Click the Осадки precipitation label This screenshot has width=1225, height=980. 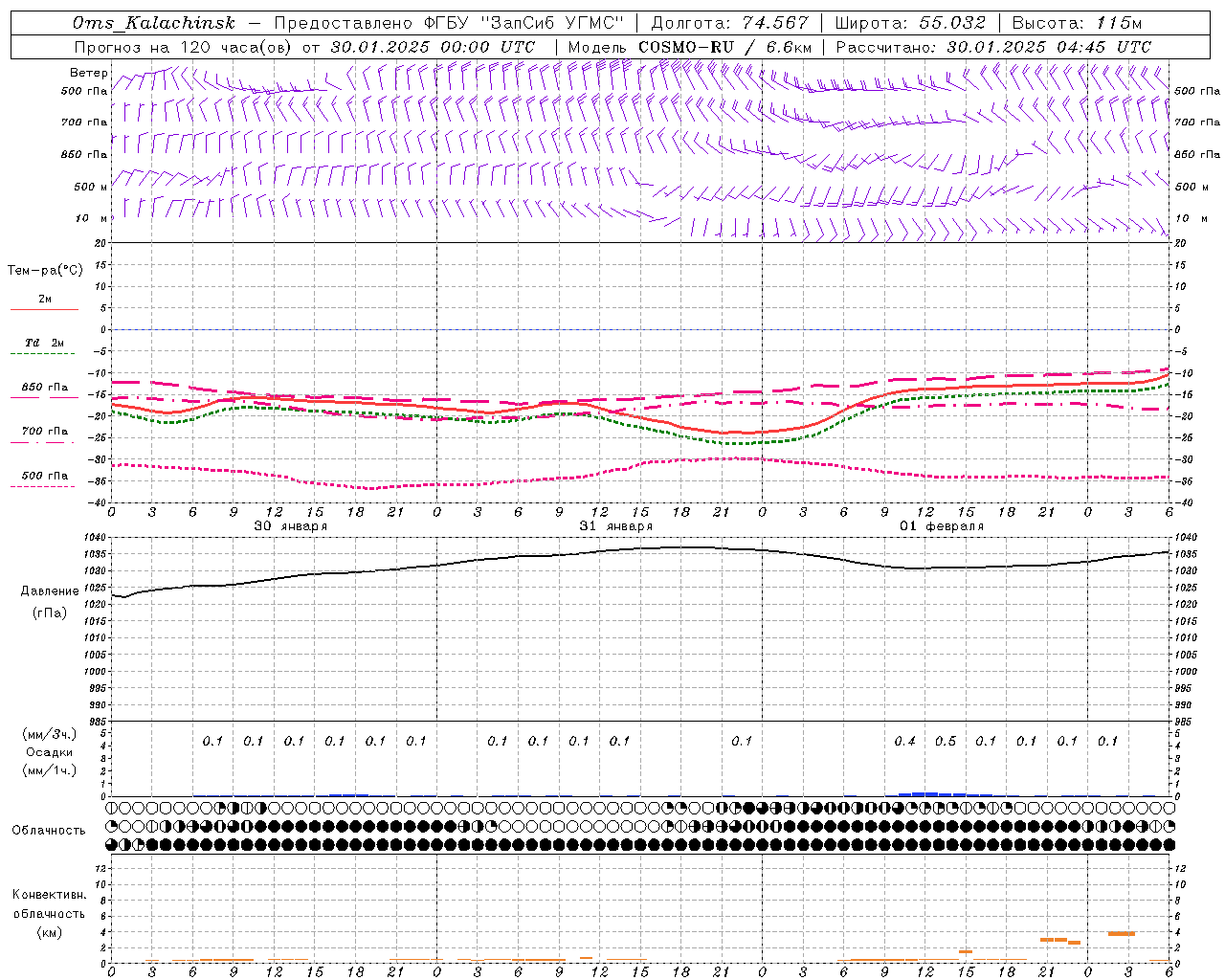[x=49, y=752]
